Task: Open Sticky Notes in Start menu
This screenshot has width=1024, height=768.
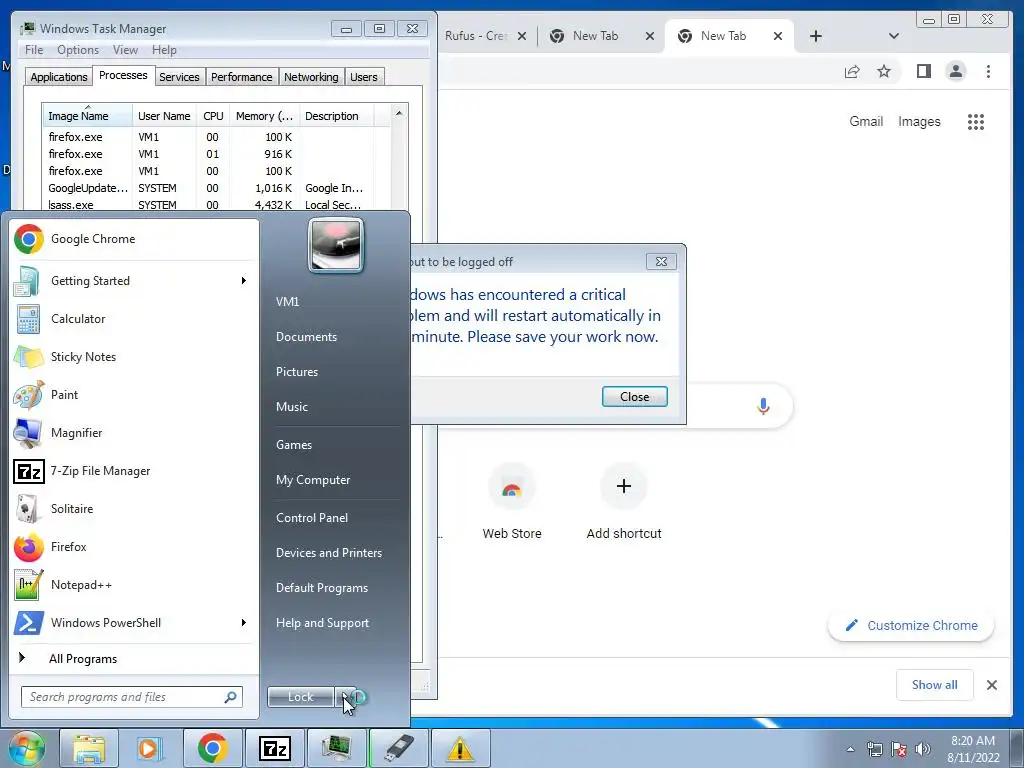Action: tap(134, 357)
